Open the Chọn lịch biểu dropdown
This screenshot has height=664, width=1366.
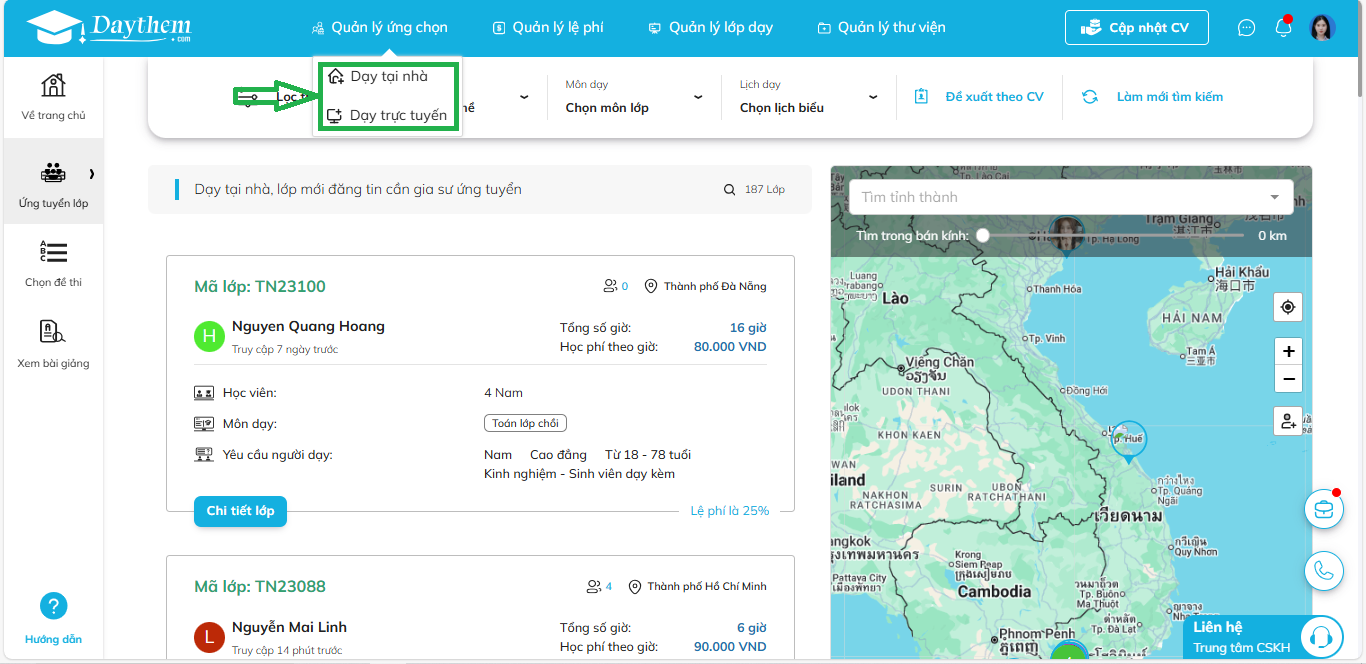(x=809, y=97)
